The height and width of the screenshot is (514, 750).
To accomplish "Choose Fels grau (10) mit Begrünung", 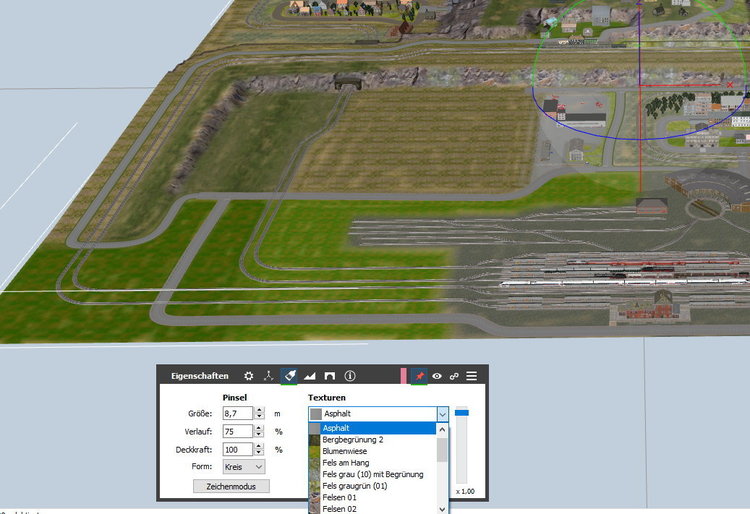I will tap(373, 474).
